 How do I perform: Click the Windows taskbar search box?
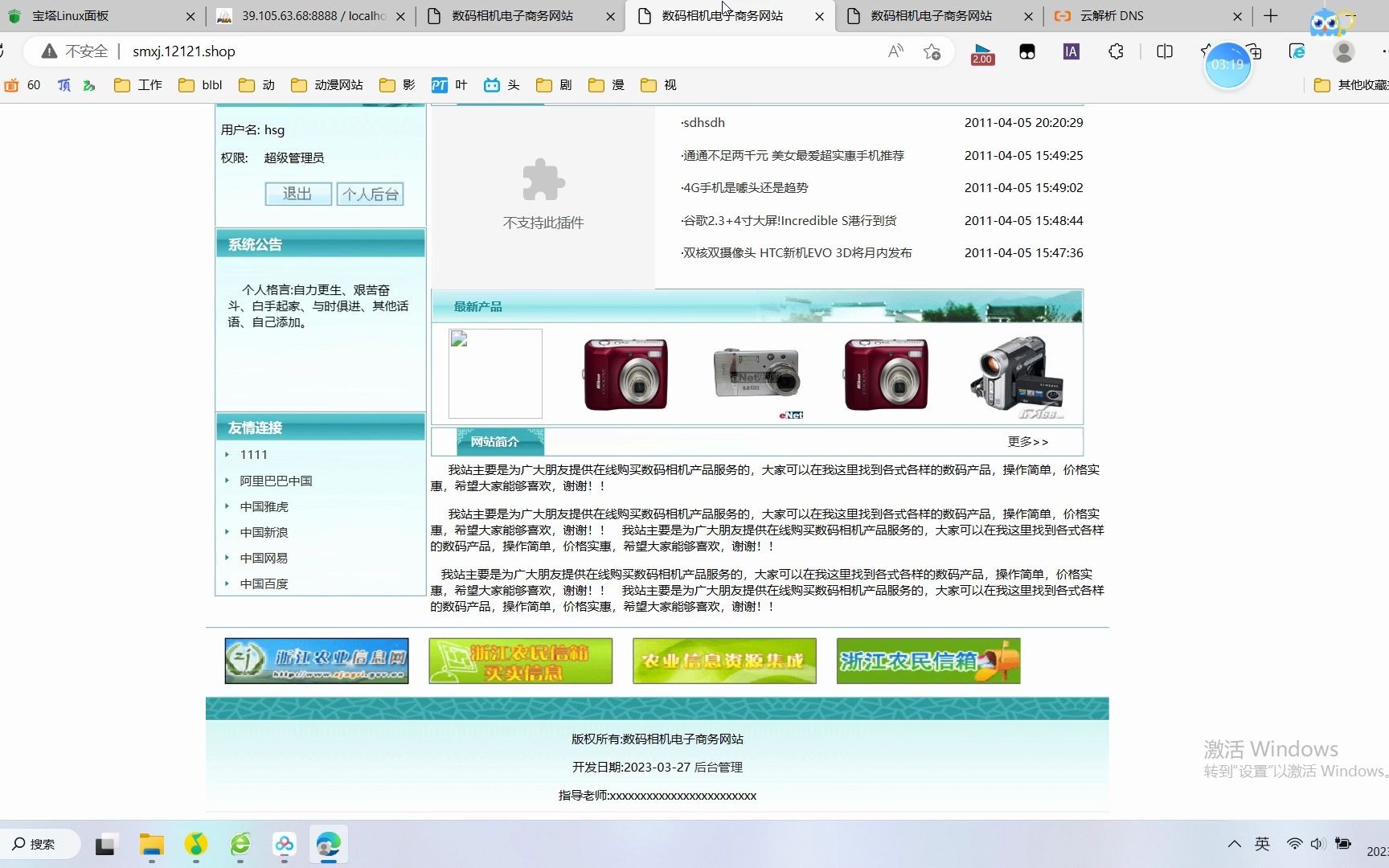click(41, 844)
